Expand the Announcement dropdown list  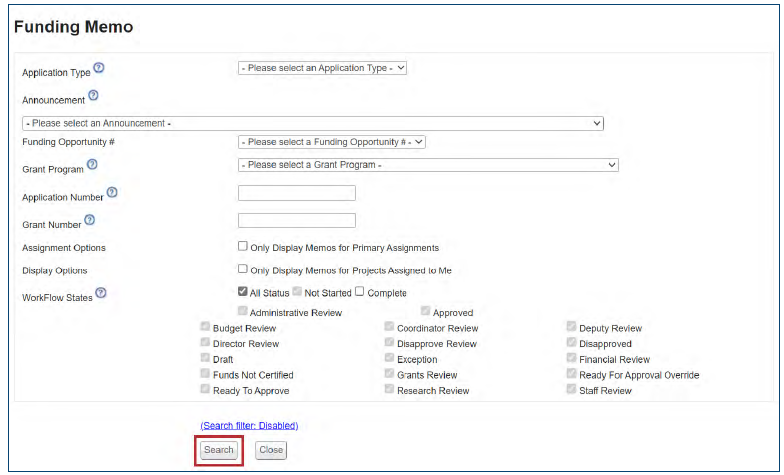coord(313,123)
